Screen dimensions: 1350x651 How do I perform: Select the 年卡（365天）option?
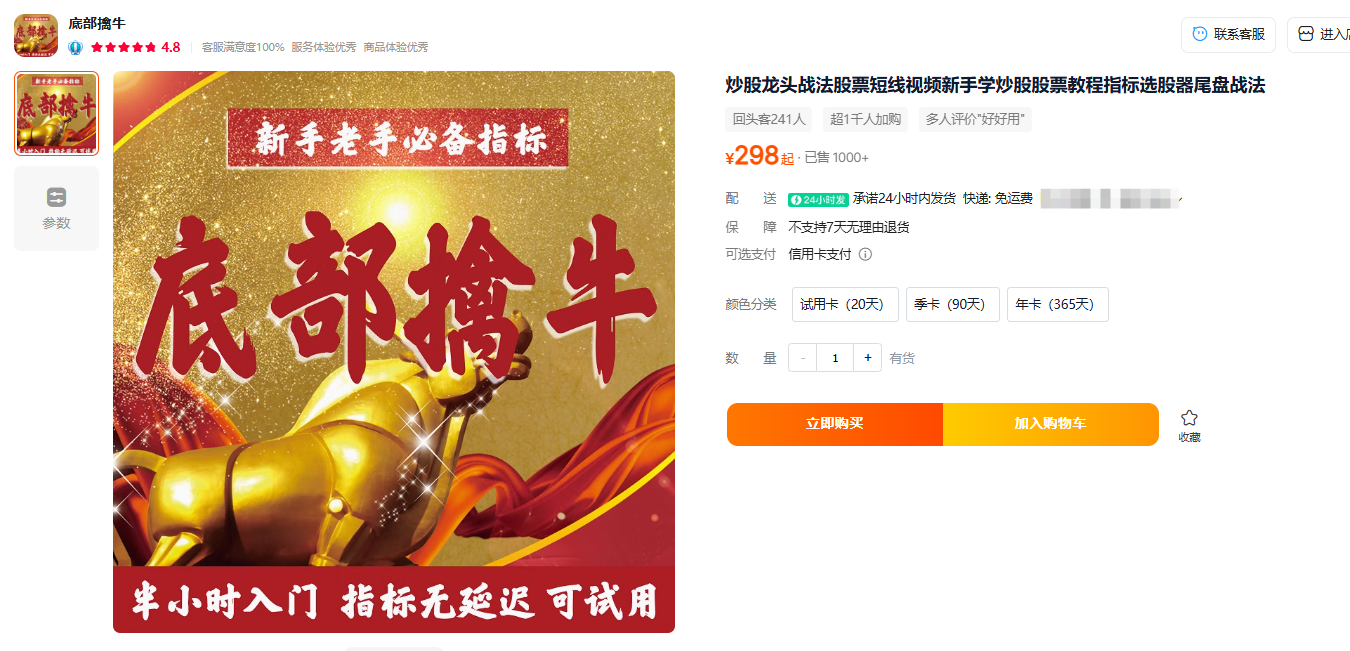pyautogui.click(x=1058, y=305)
